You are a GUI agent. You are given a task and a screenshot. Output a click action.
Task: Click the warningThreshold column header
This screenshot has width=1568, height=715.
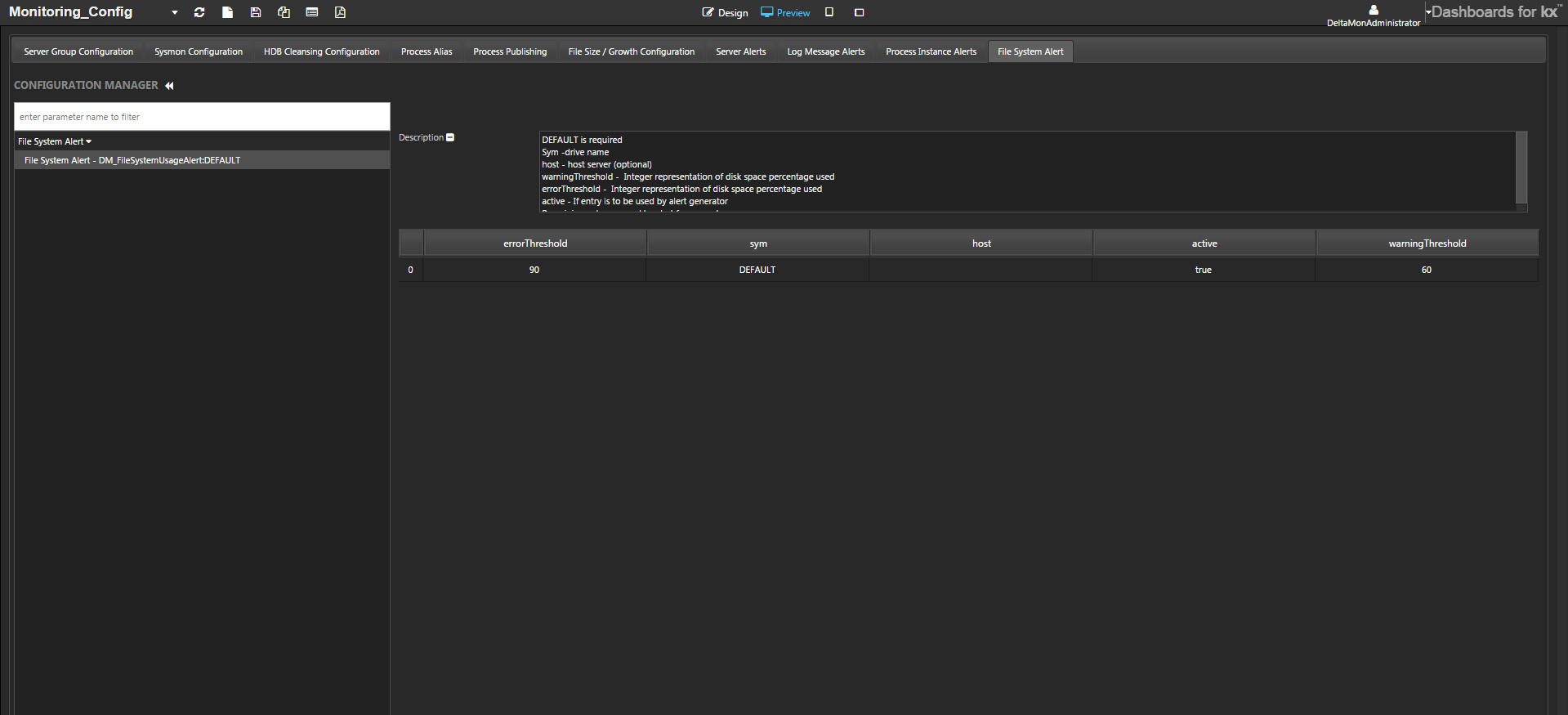click(x=1427, y=244)
